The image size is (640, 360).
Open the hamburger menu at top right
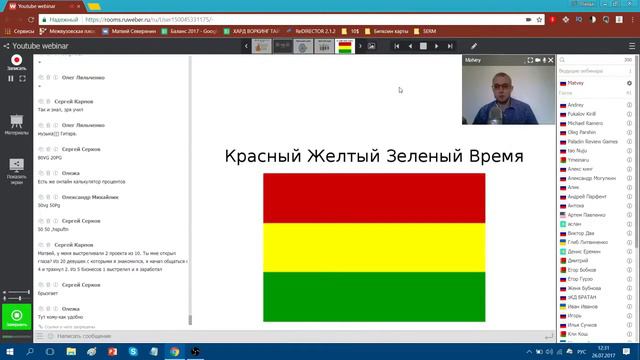tap(632, 46)
